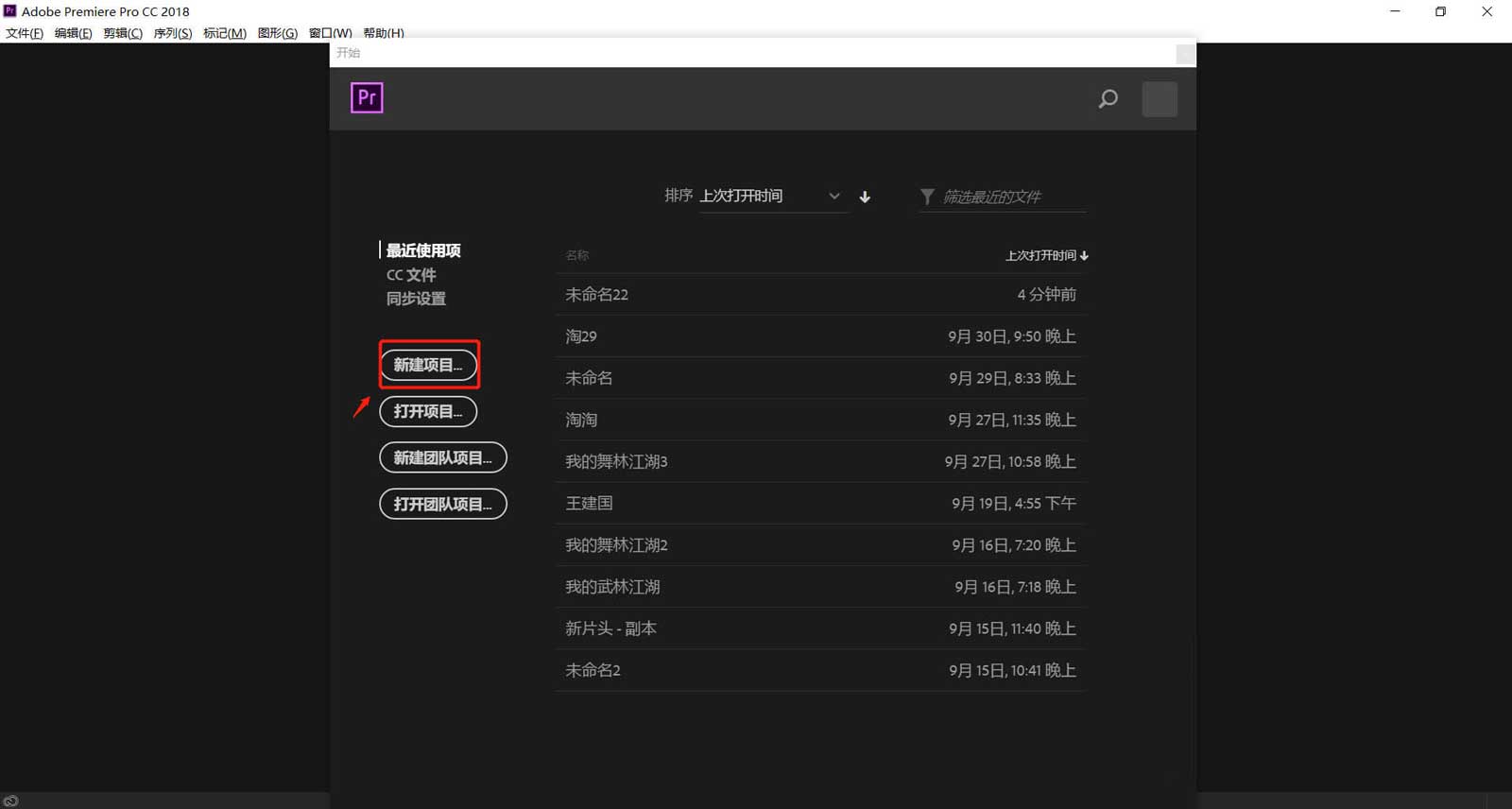Click the Premiere app icon in title bar
Screen dimensions: 1512x809
tap(10, 11)
